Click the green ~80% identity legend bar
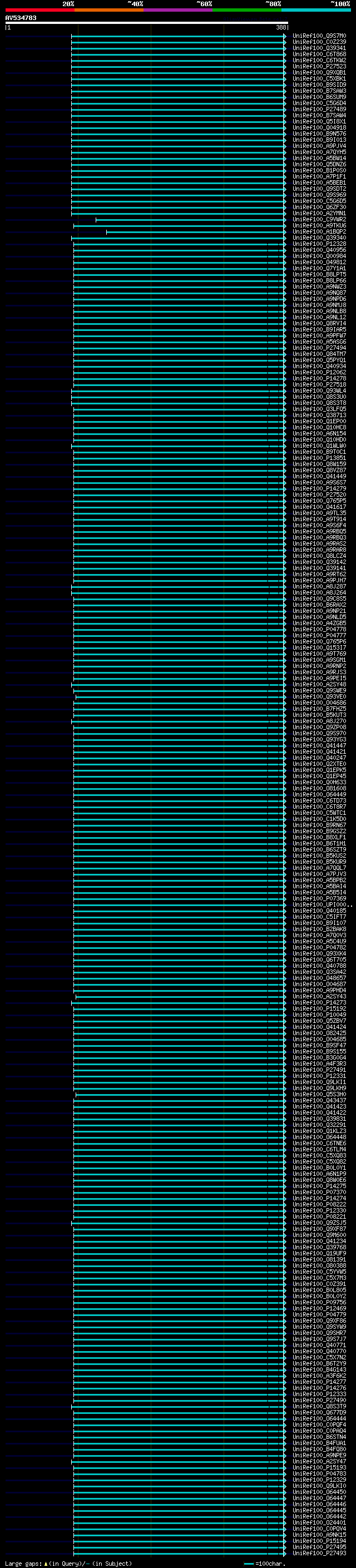Viewport: 356px width, 1568px height. tap(247, 10)
